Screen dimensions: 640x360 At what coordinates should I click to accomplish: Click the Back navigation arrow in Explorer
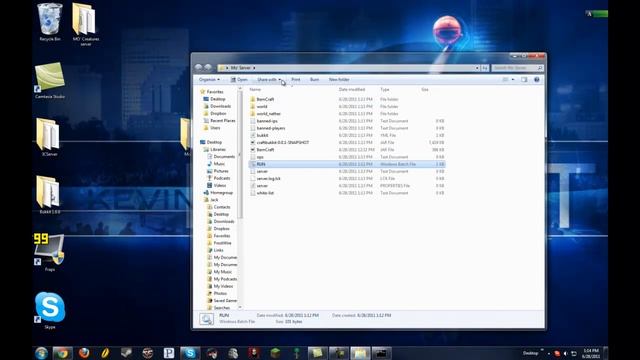point(199,67)
